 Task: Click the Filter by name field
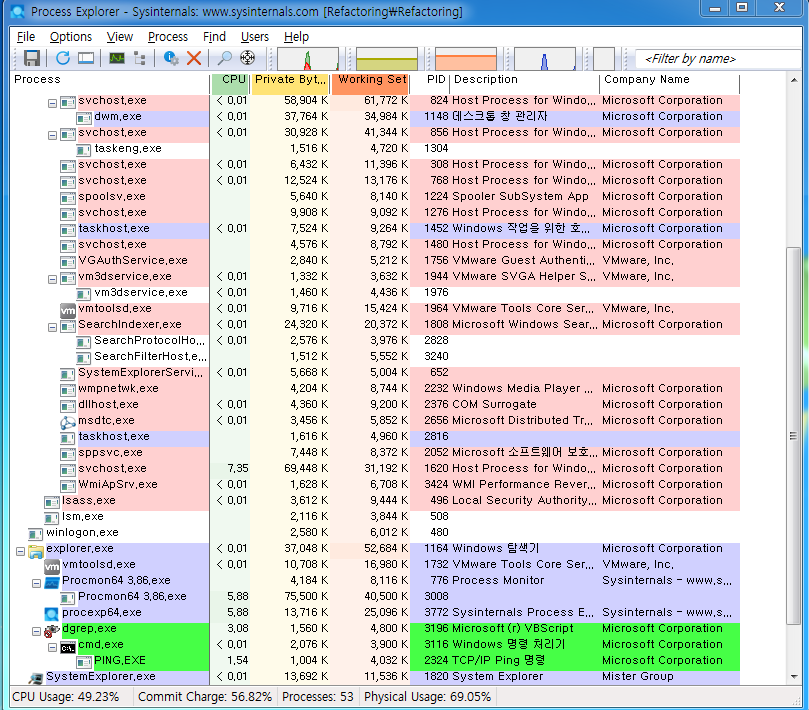pyautogui.click(x=717, y=59)
